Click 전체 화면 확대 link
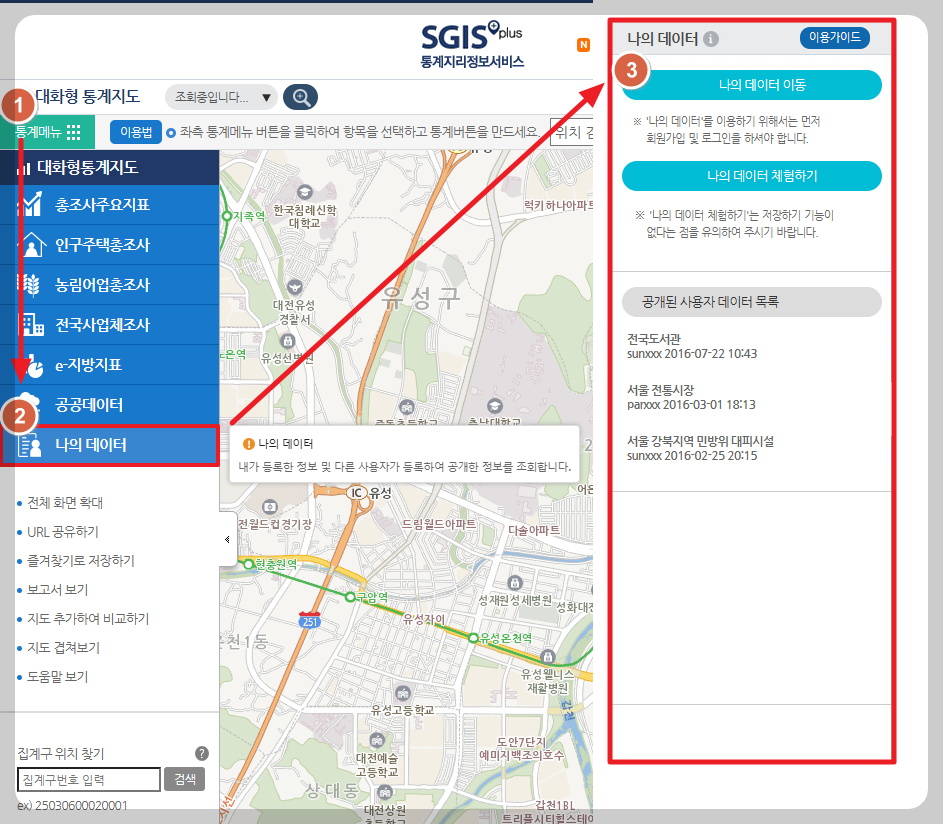Image resolution: width=943 pixels, height=824 pixels. click(x=65, y=503)
